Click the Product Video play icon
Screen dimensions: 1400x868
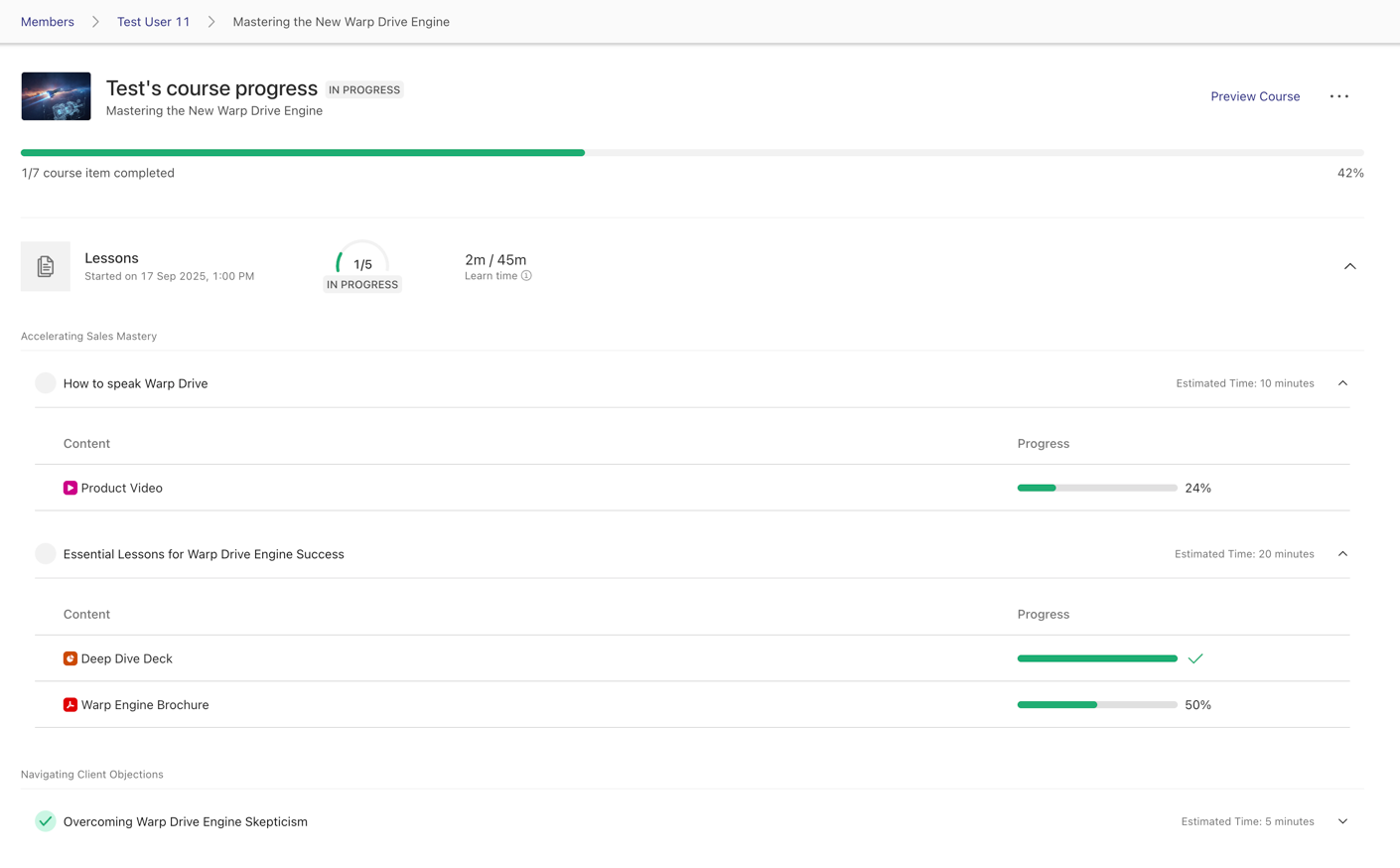[x=70, y=488]
